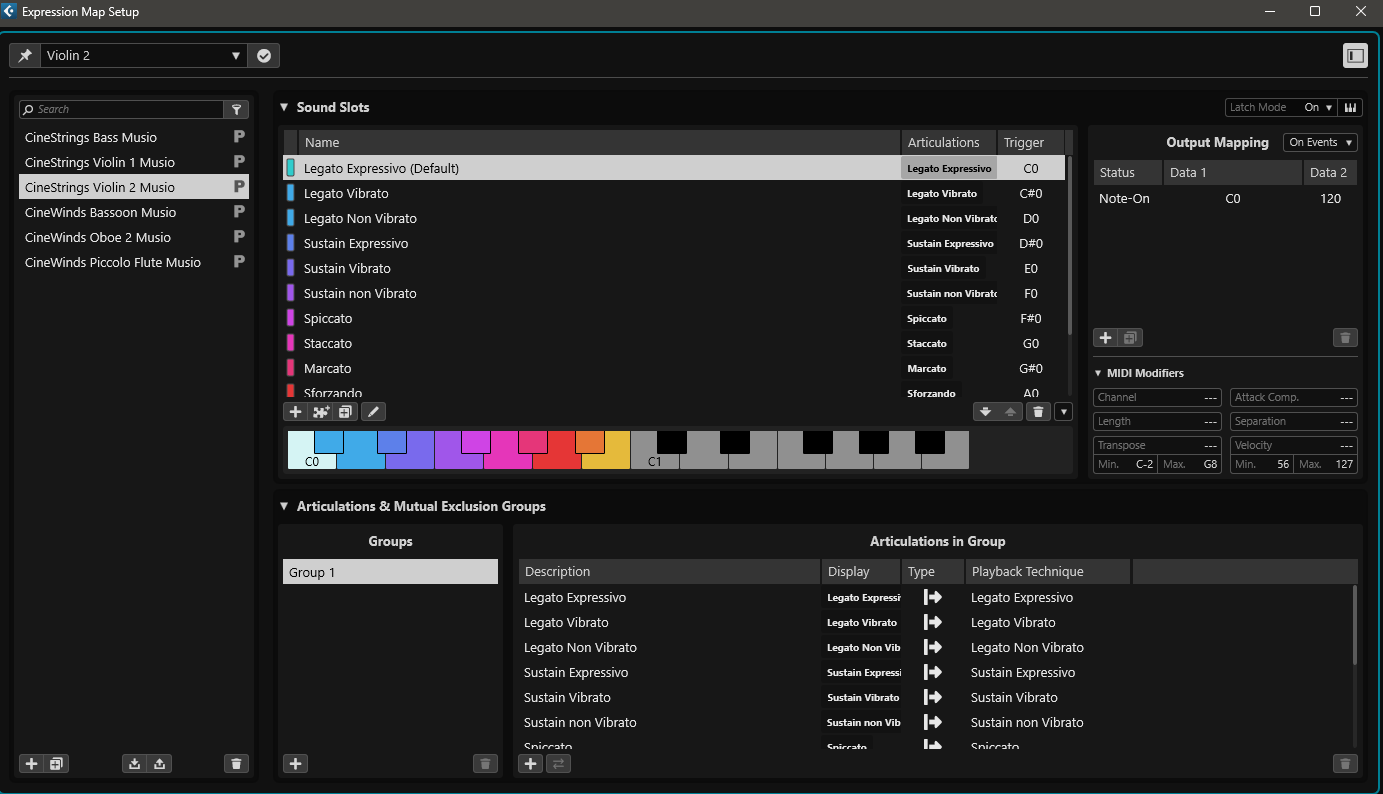Image resolution: width=1383 pixels, height=794 pixels.
Task: Duplicate the selected expression map
Action: tap(56, 764)
